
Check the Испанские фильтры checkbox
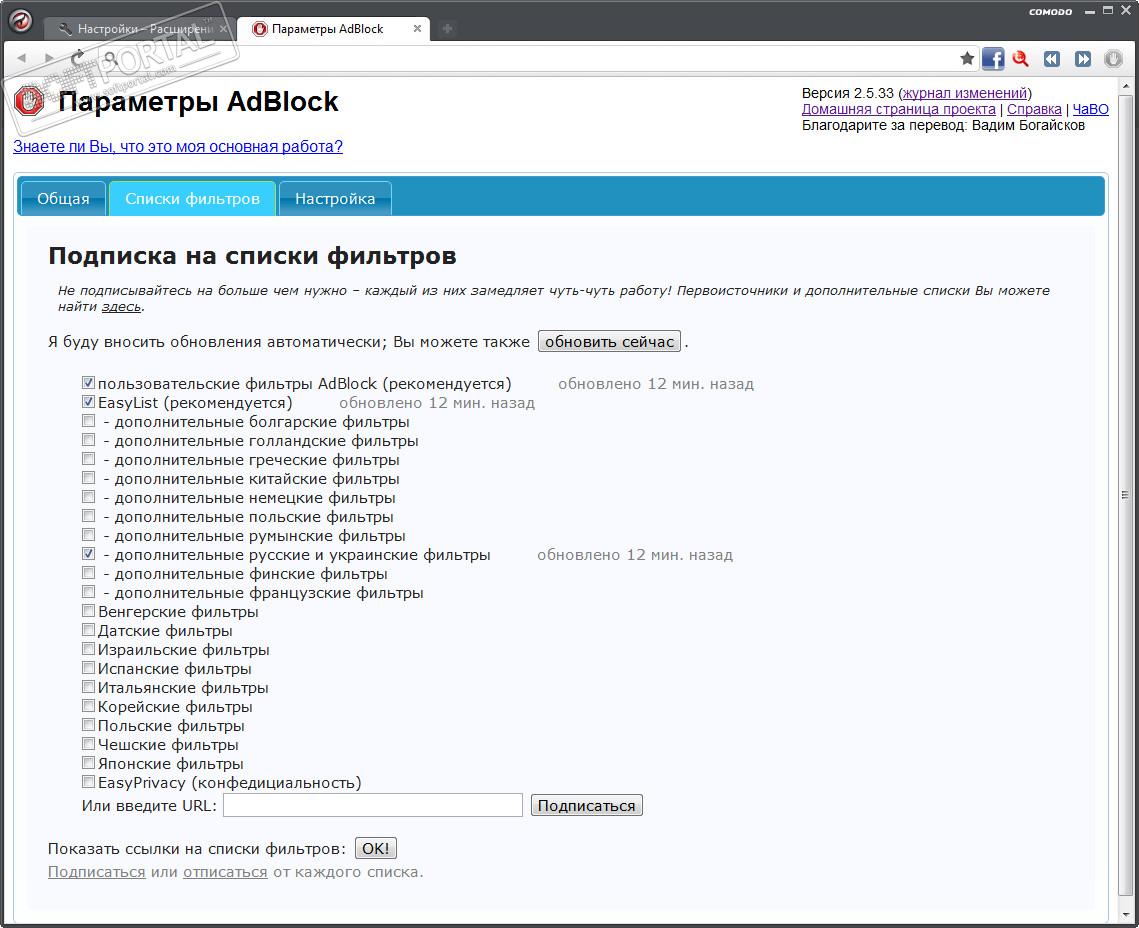pyautogui.click(x=88, y=667)
